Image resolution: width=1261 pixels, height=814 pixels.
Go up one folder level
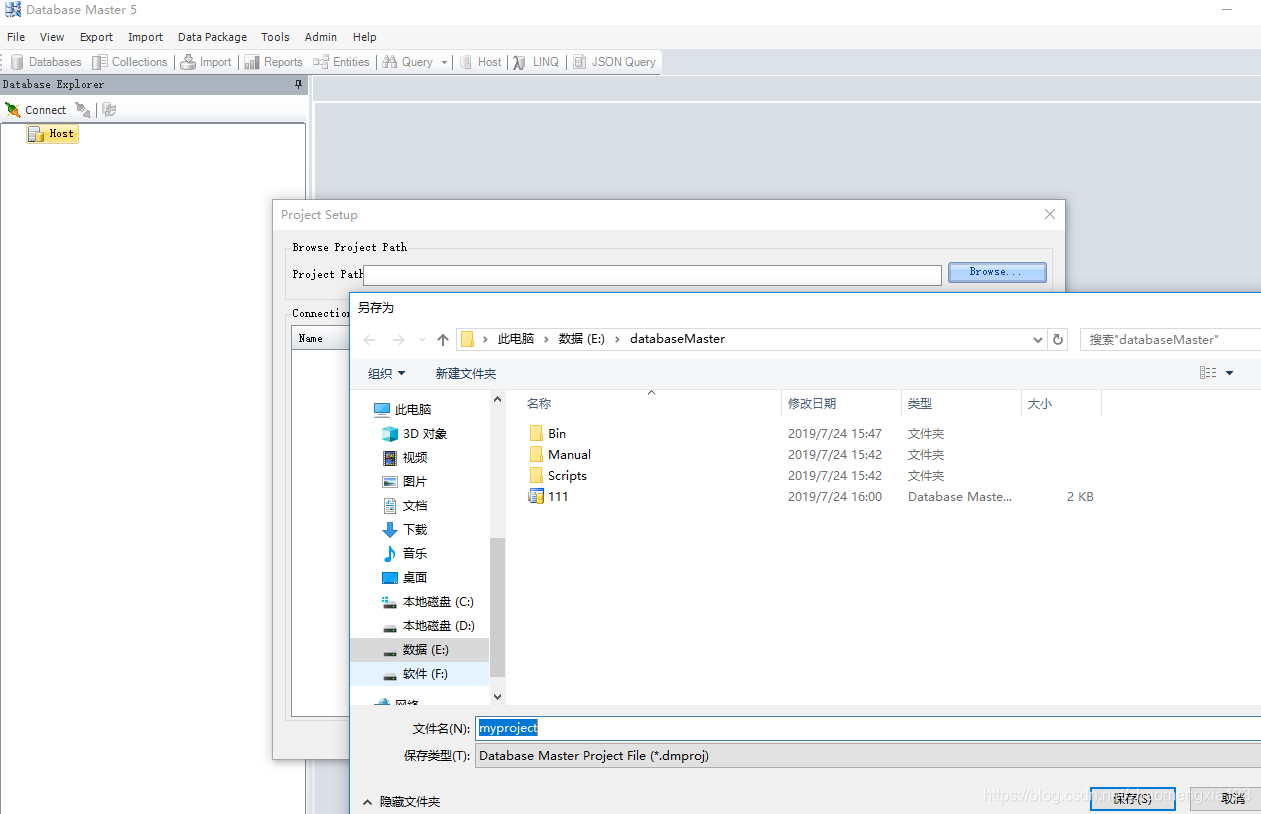pos(443,340)
